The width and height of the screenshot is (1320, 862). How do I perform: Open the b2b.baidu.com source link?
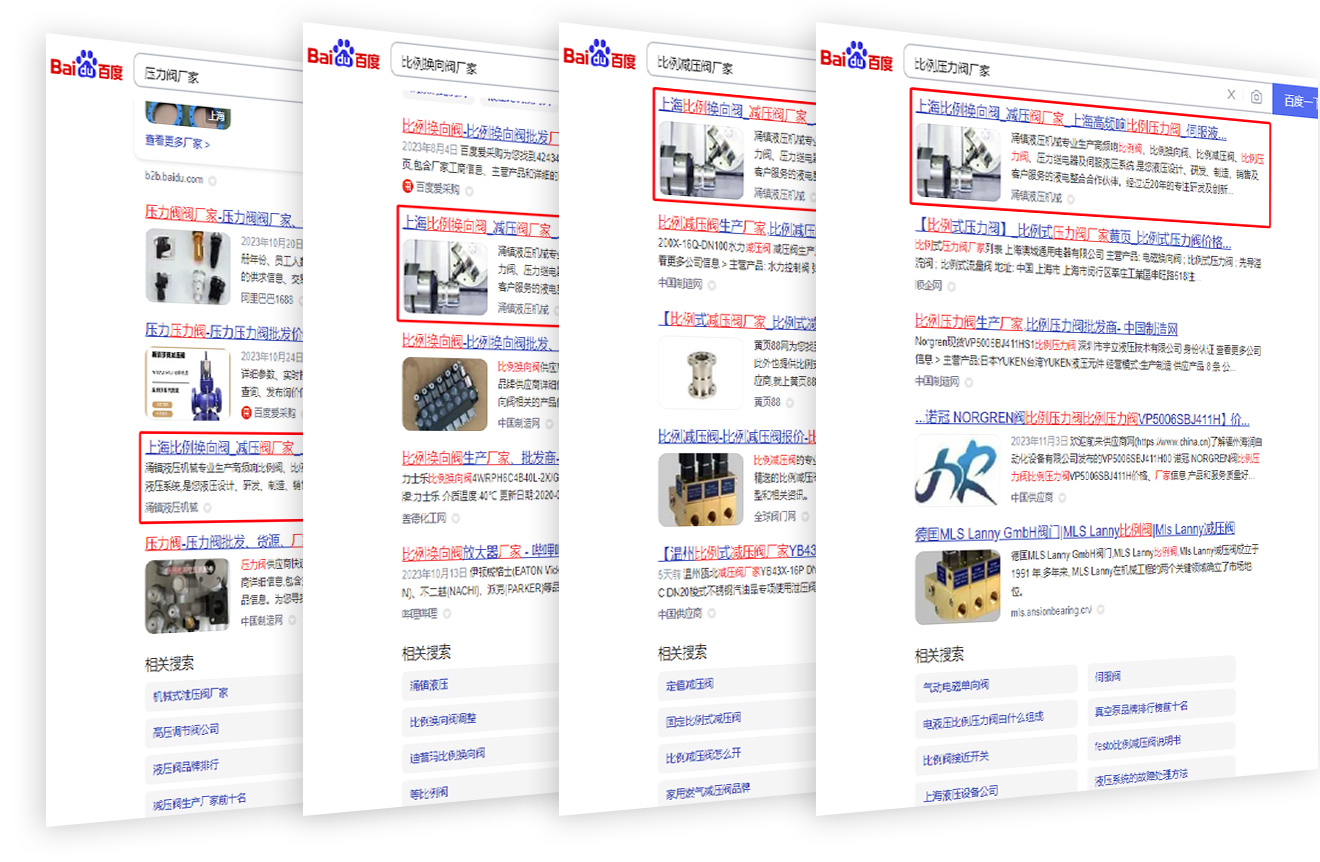tap(174, 180)
